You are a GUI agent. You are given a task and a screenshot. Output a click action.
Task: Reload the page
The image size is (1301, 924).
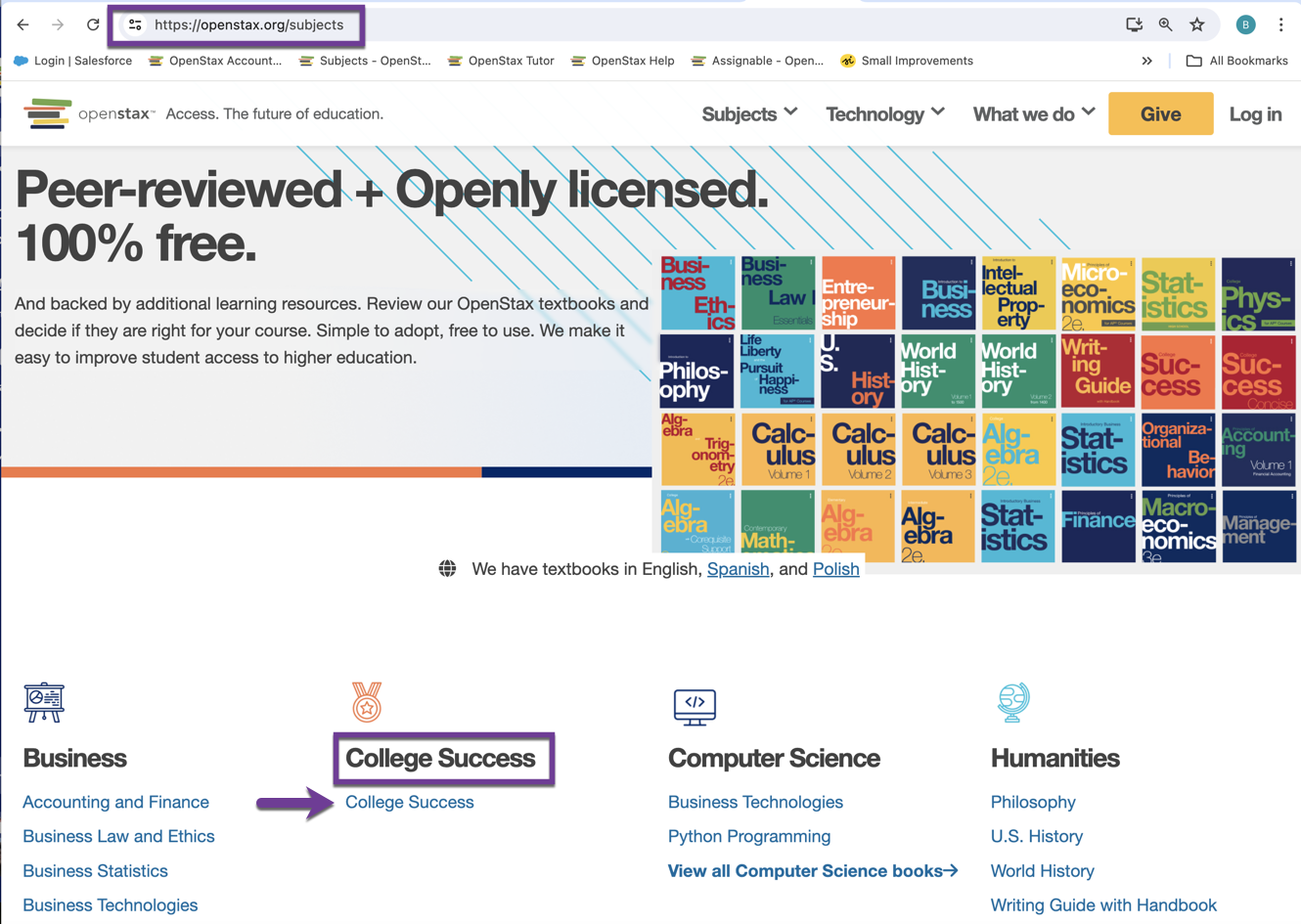93,24
